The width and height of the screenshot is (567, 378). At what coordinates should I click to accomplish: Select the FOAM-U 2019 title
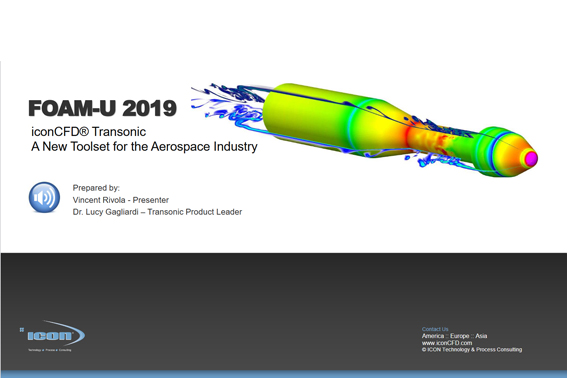coord(102,108)
